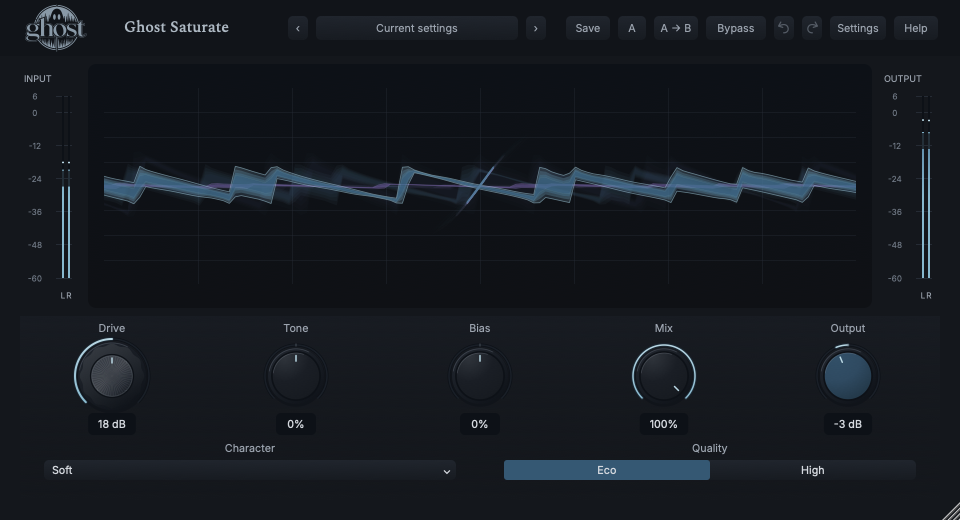Click the OUTPUT label
This screenshot has height=520, width=960.
(902, 78)
